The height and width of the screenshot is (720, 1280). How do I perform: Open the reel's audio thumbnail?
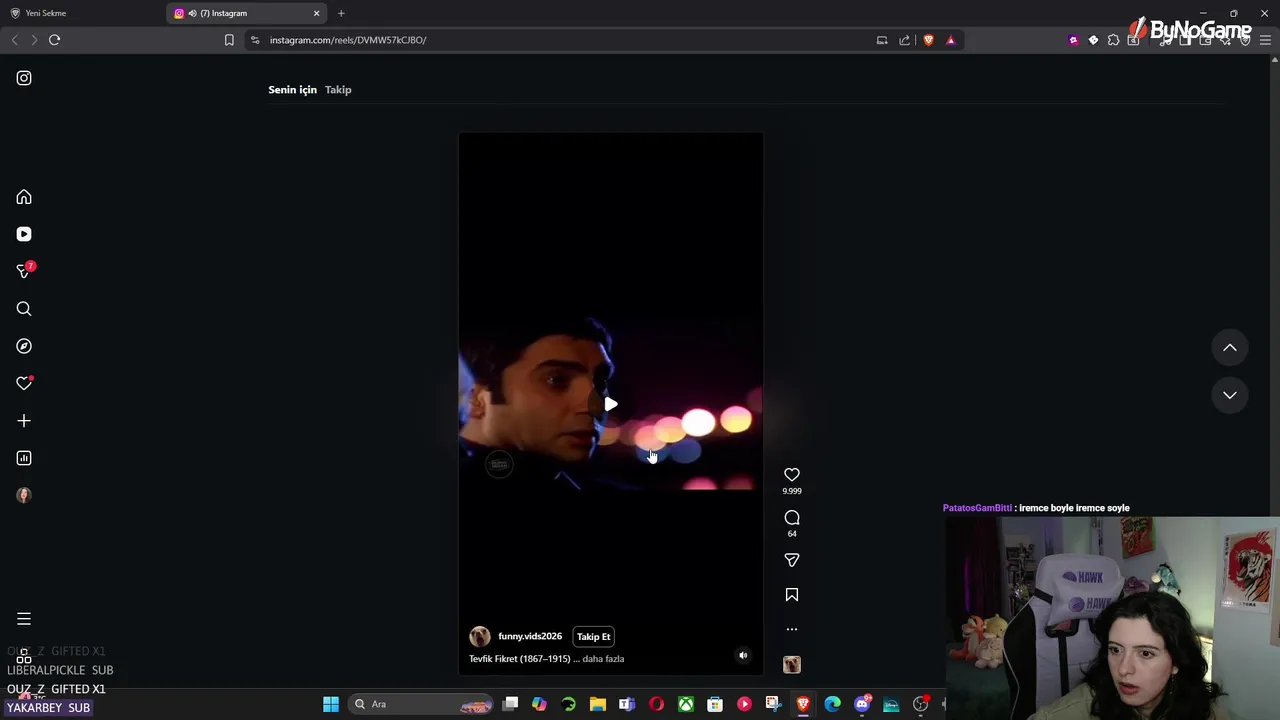(x=792, y=665)
